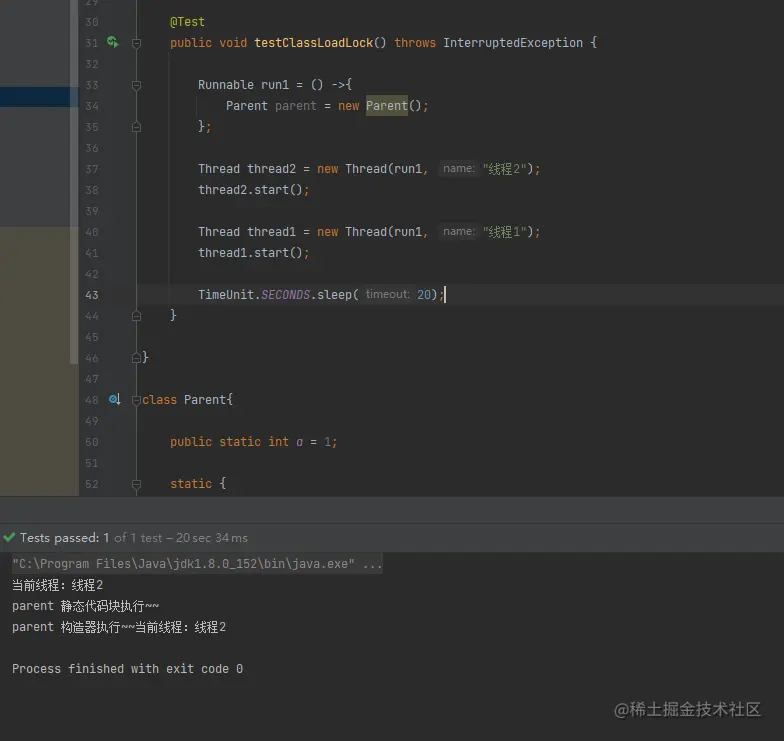The image size is (784, 741).
Task: Click the variable name thread2 declaration
Action: click(x=272, y=169)
